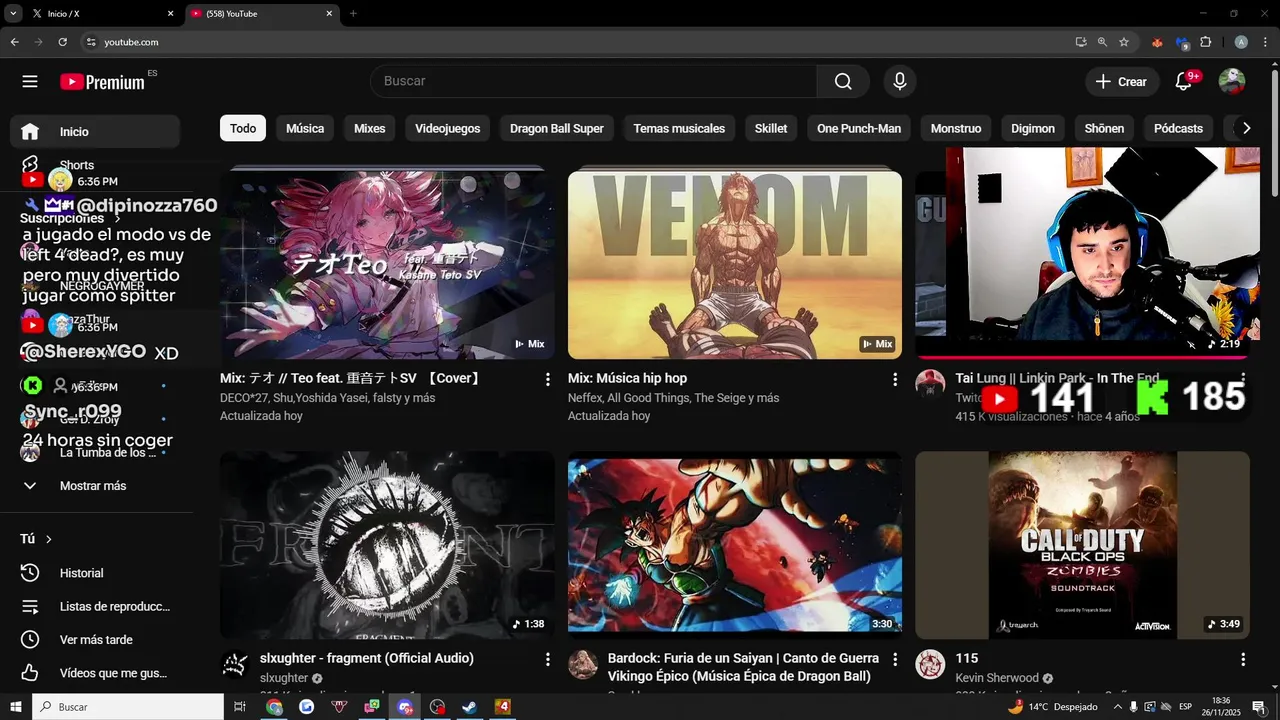Go back in the browser
The image size is (1280, 720).
pyautogui.click(x=14, y=42)
